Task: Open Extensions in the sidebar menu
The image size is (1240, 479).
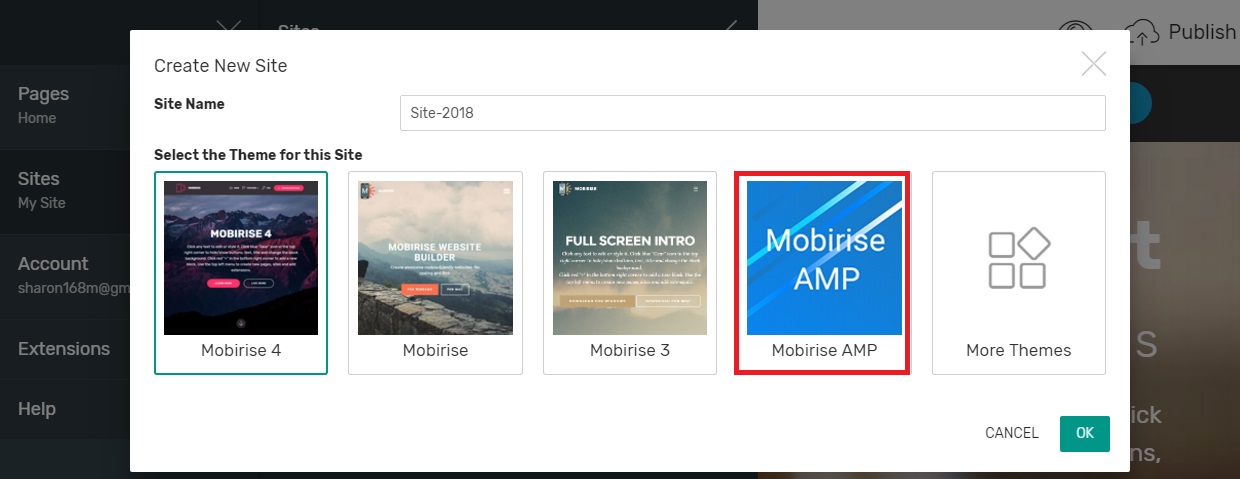Action: click(65, 349)
